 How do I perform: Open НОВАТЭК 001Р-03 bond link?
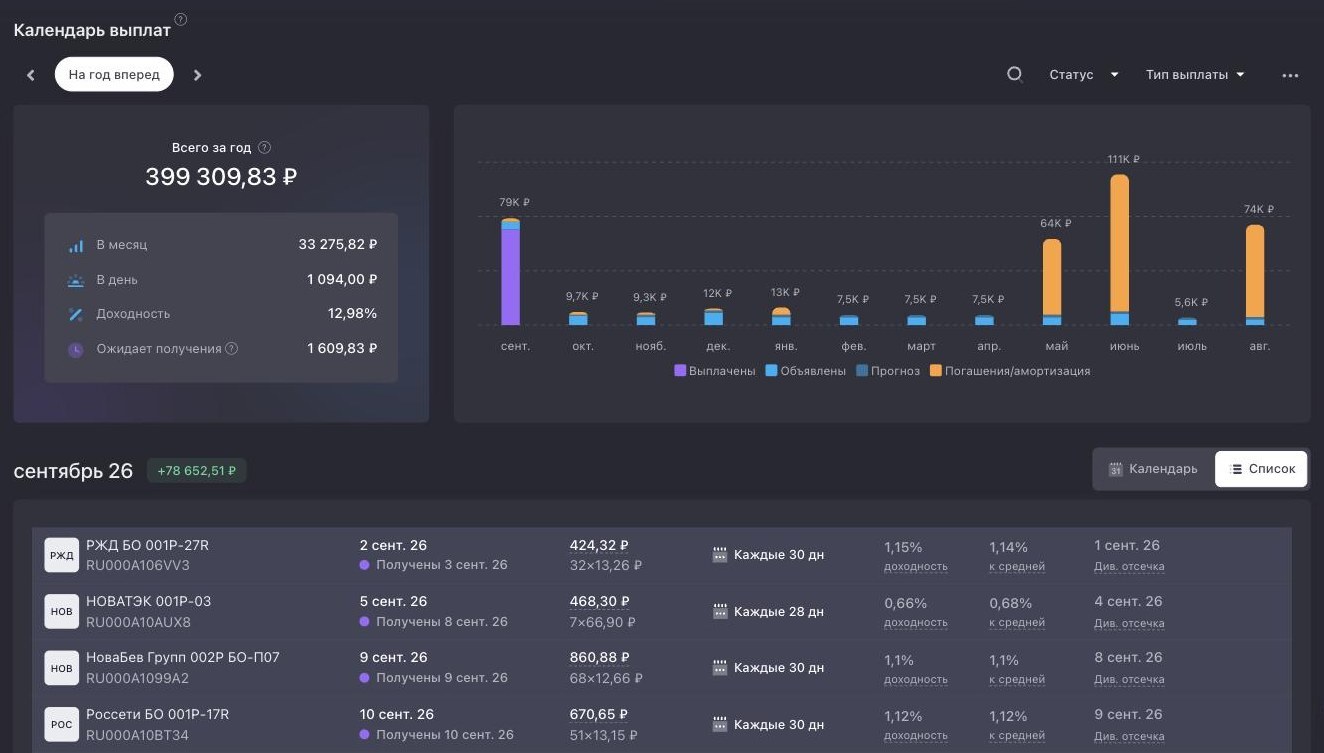[148, 601]
